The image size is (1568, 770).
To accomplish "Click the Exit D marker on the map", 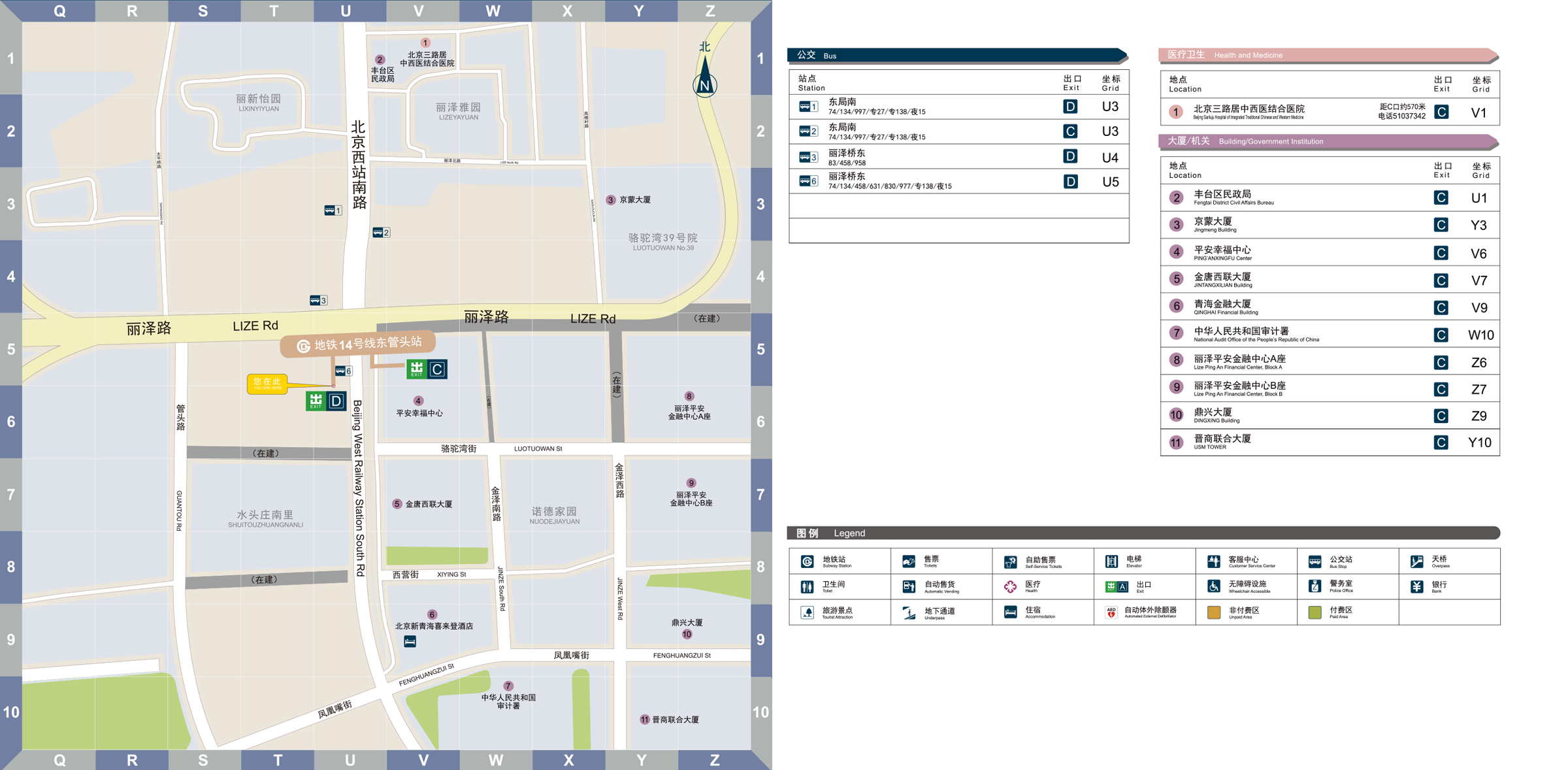I will (x=326, y=401).
